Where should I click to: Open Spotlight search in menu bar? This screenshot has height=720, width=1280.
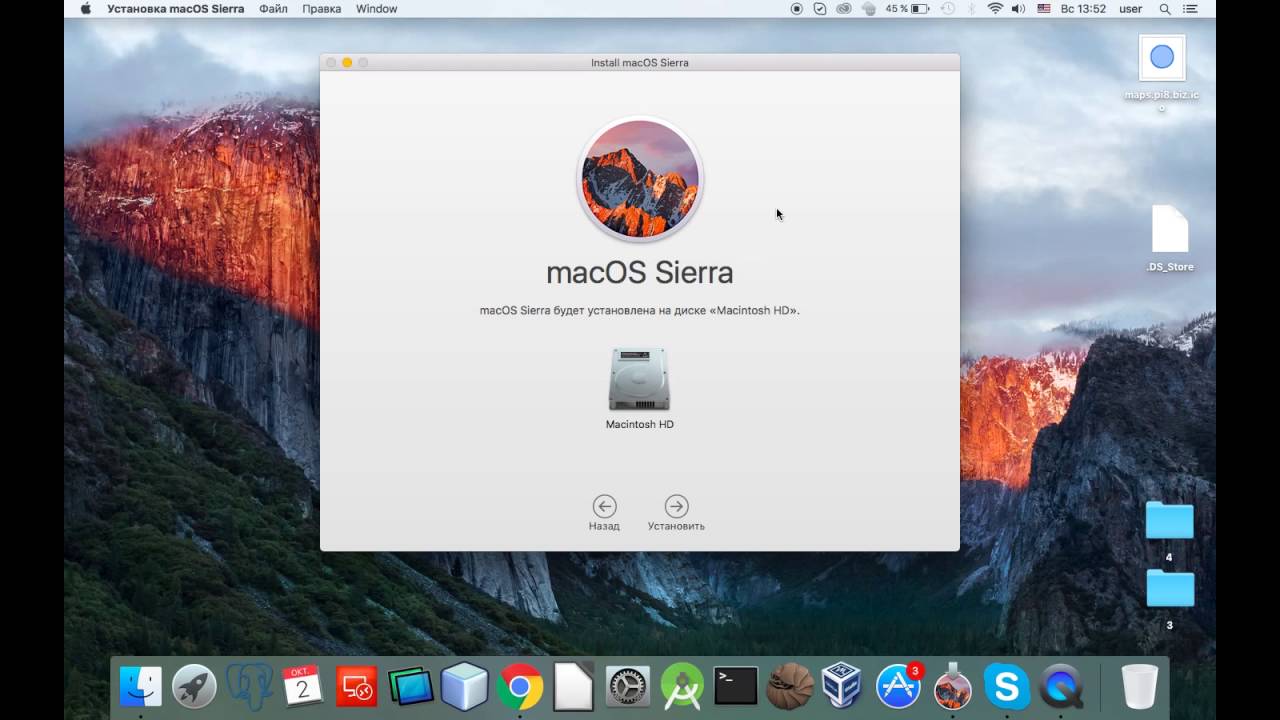1165,9
